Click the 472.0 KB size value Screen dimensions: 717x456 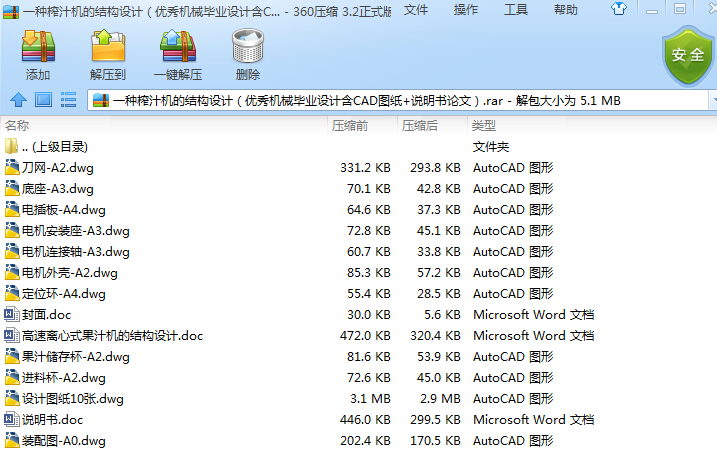point(365,336)
